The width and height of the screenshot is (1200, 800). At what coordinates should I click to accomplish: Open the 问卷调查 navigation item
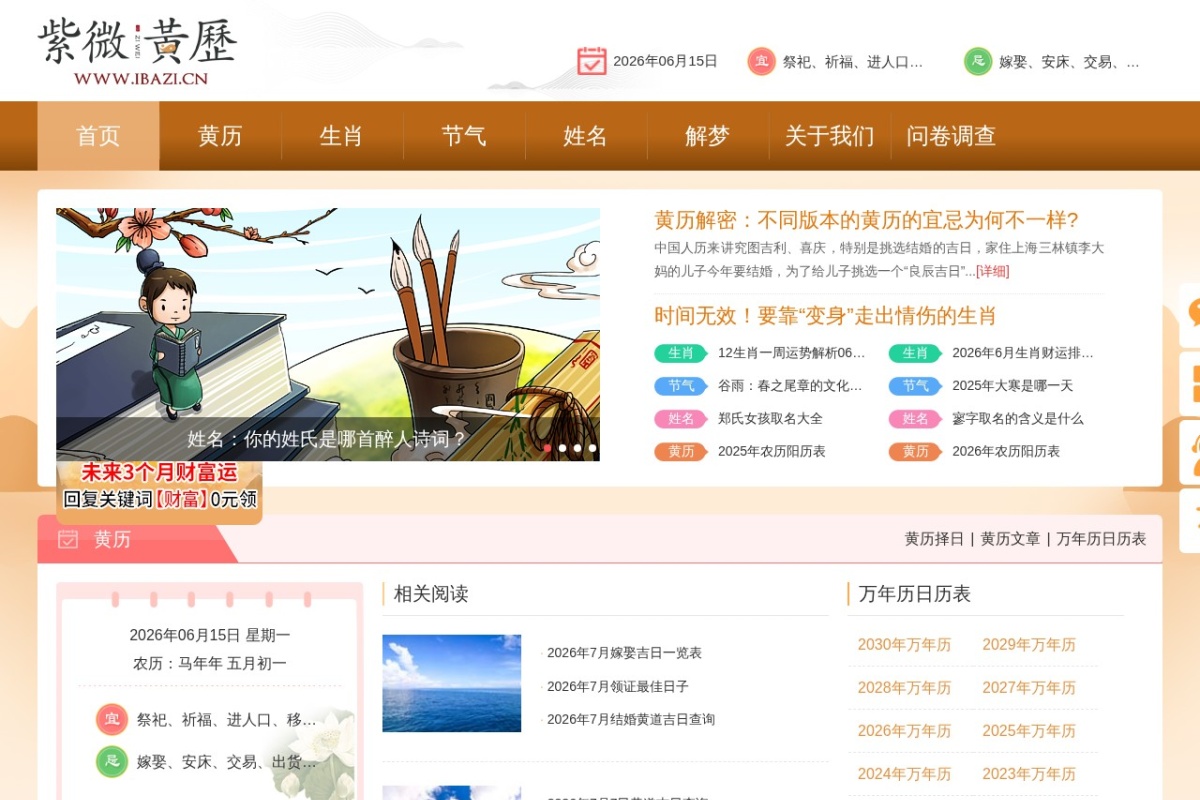pos(951,136)
